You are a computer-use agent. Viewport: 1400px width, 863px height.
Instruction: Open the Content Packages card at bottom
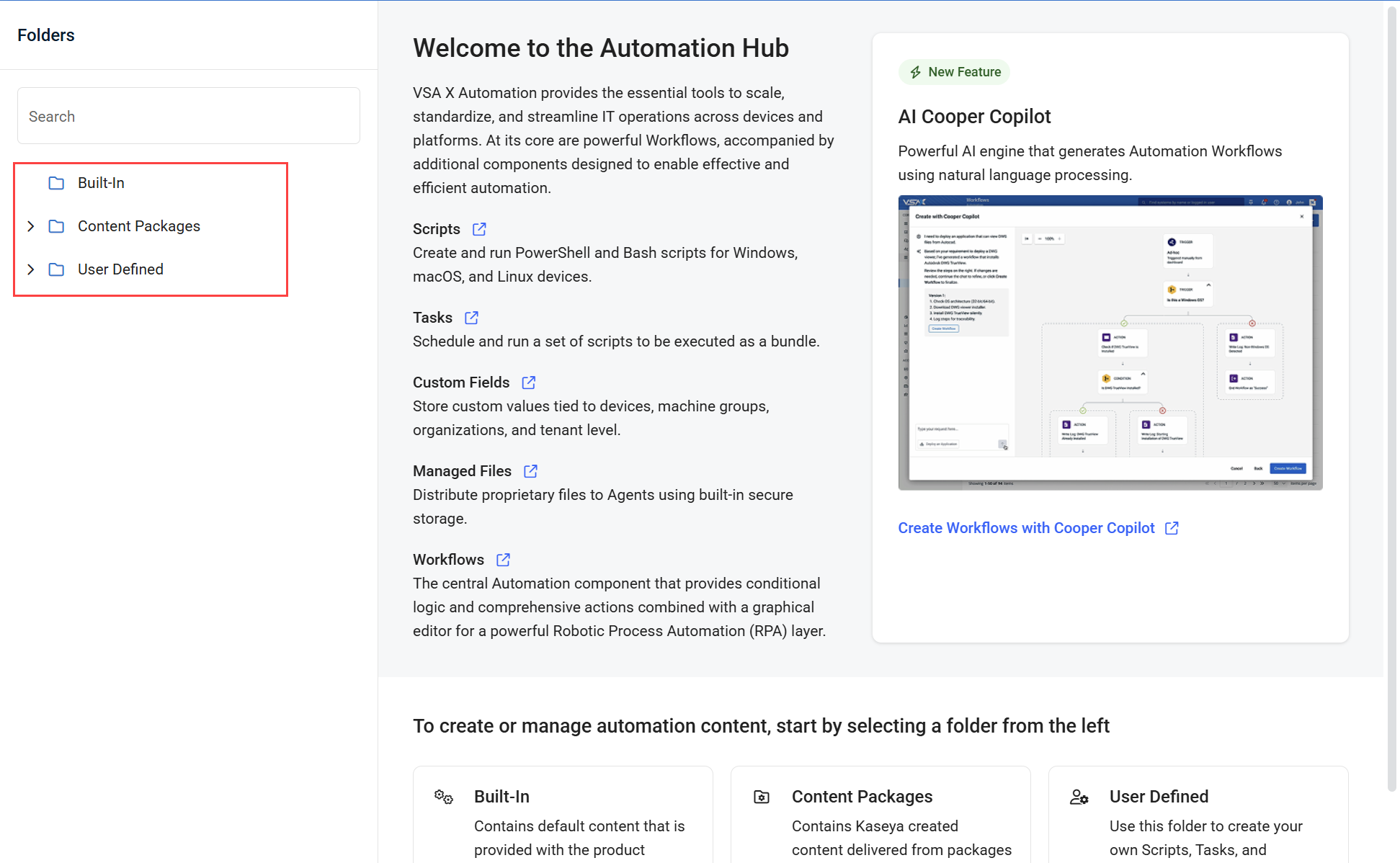(880, 815)
